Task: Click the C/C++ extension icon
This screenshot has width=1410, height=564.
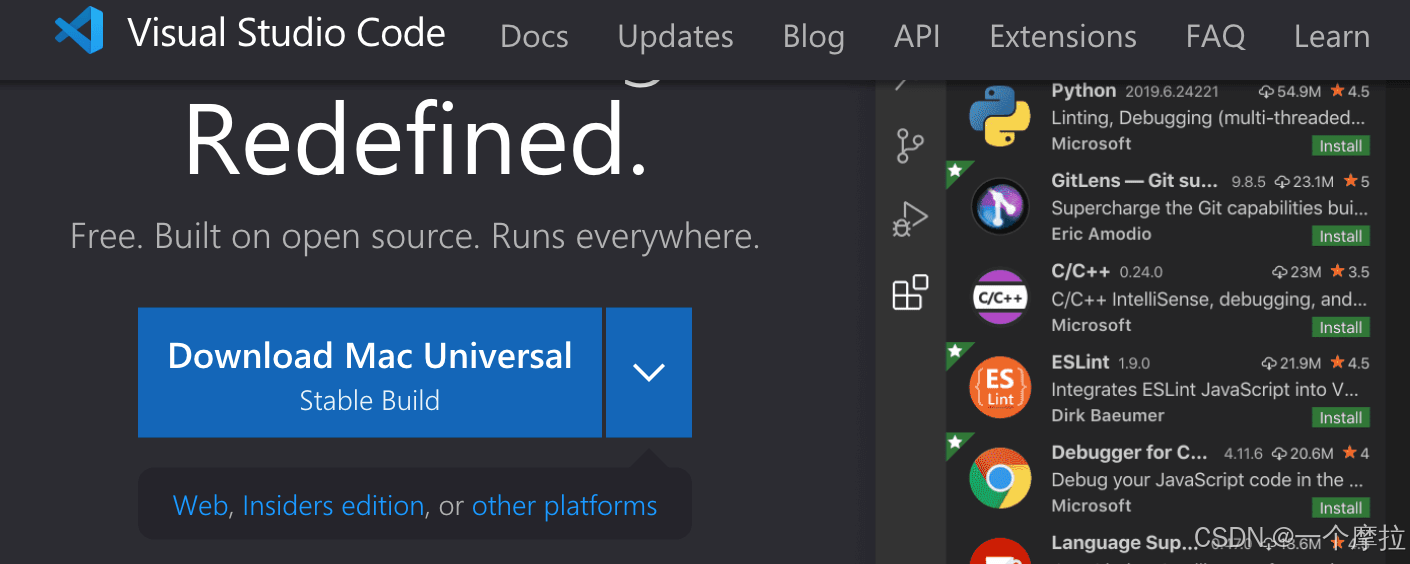Action: click(x=1000, y=297)
